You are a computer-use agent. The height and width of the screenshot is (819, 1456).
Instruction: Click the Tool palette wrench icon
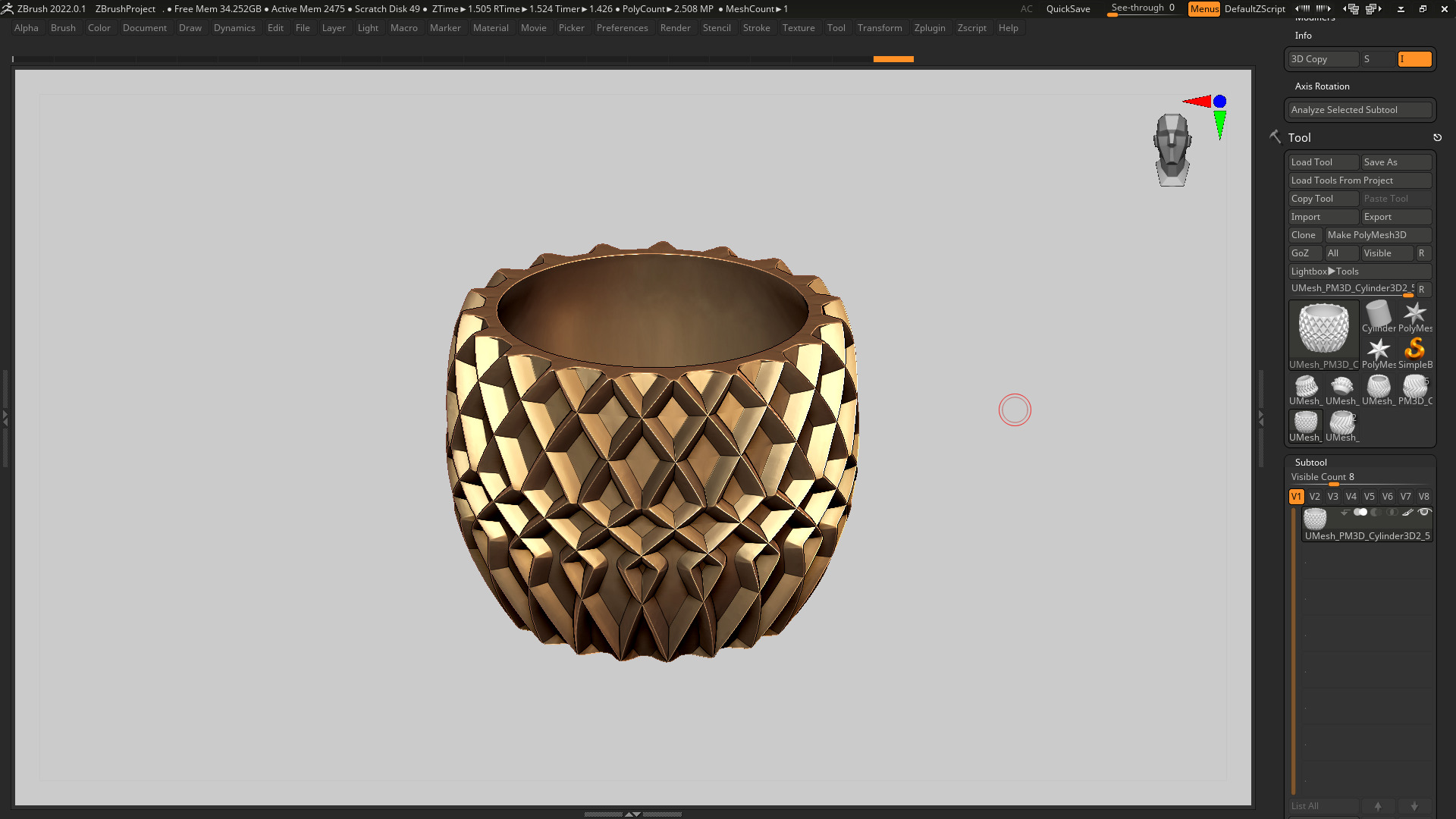click(x=1275, y=136)
